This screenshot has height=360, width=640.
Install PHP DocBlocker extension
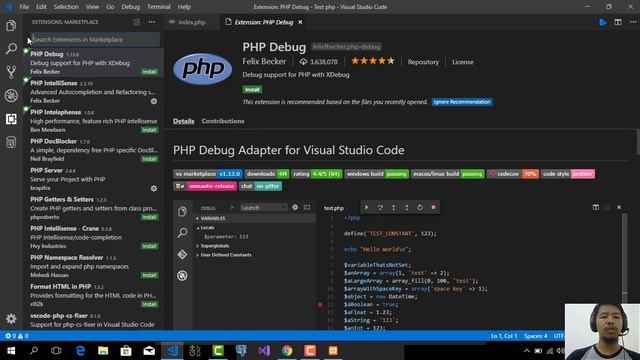click(x=149, y=159)
